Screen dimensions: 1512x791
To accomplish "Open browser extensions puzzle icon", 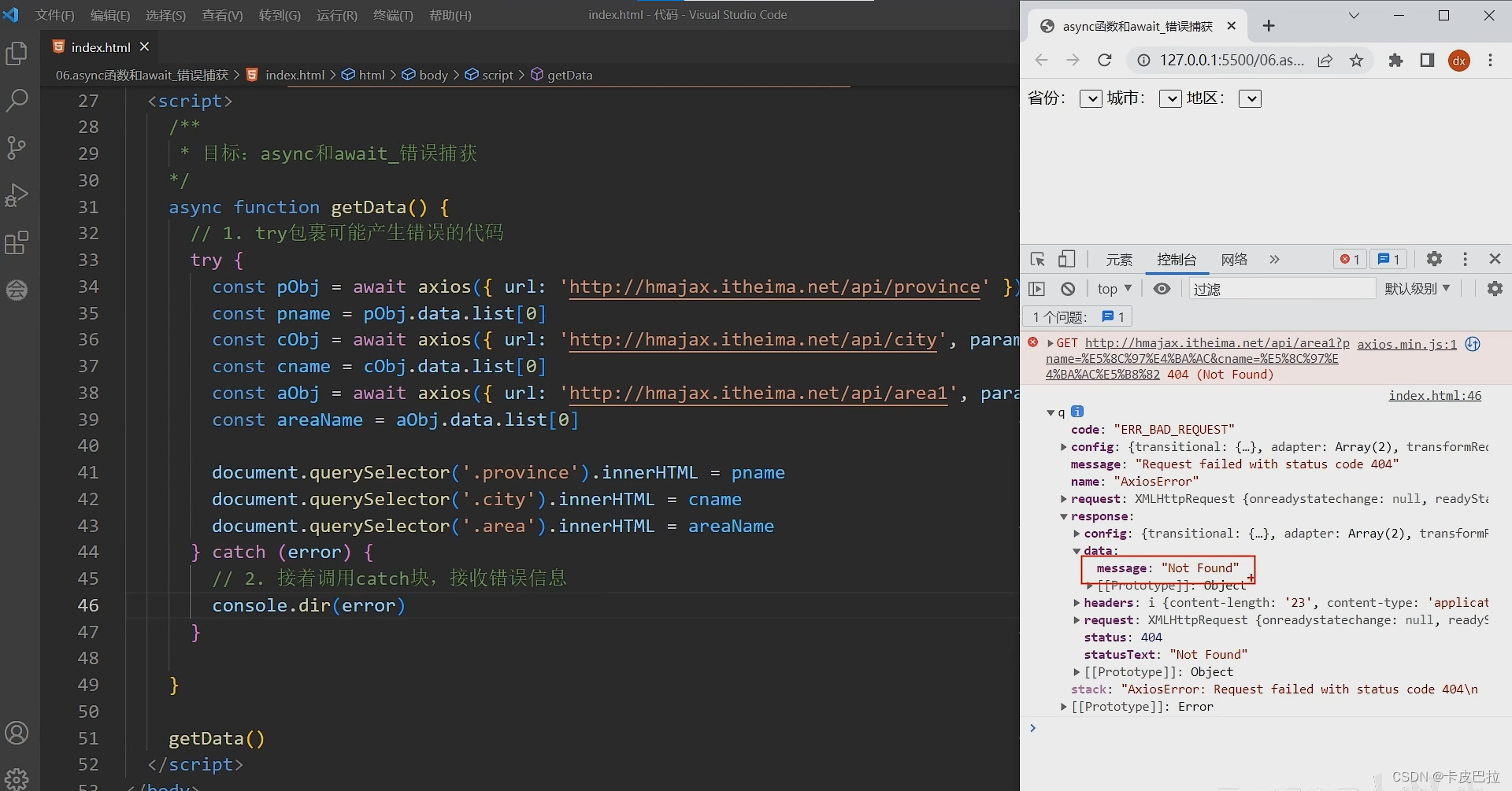I will [x=1395, y=61].
